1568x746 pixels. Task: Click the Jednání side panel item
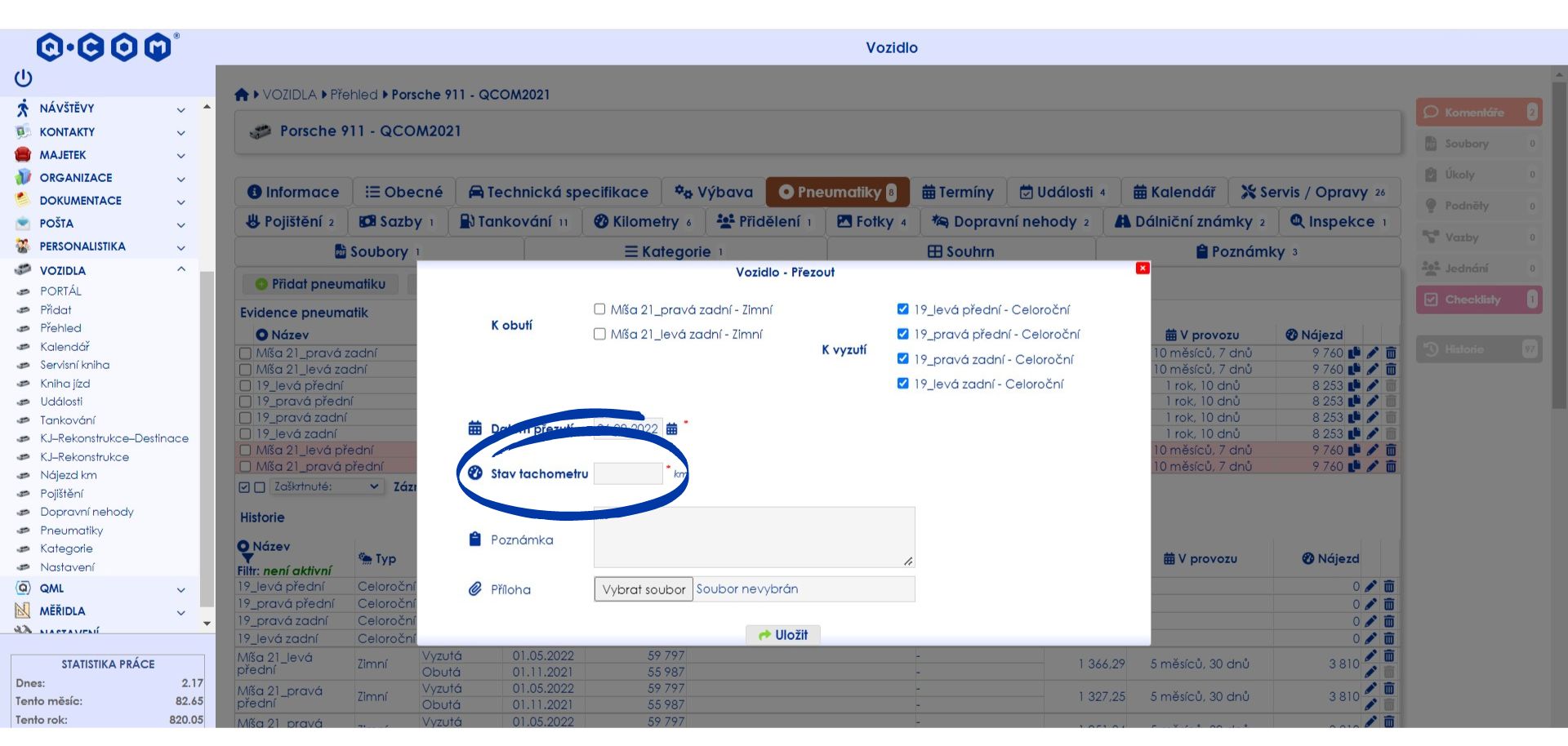click(1479, 269)
